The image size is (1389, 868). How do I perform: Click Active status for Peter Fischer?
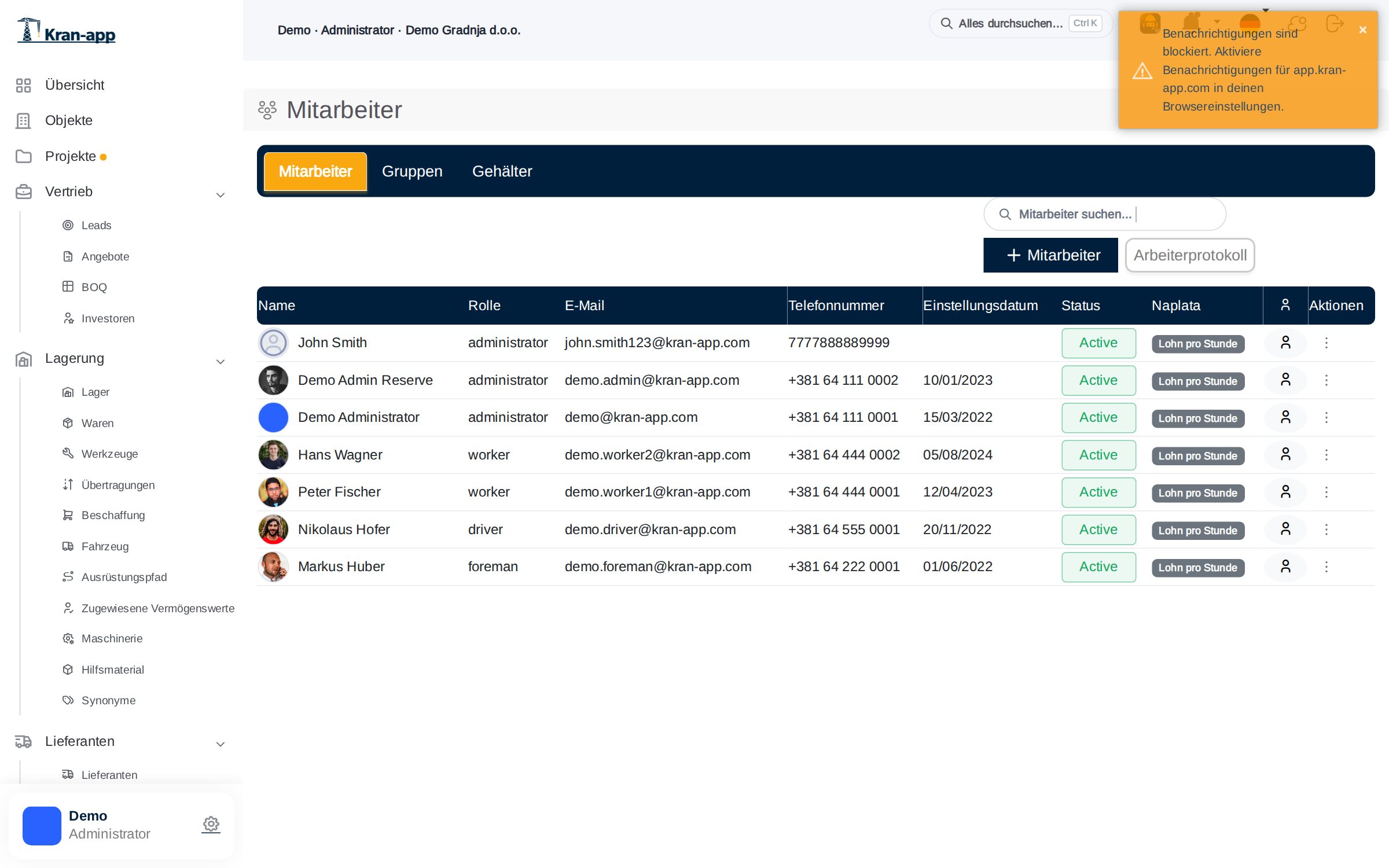(x=1098, y=492)
